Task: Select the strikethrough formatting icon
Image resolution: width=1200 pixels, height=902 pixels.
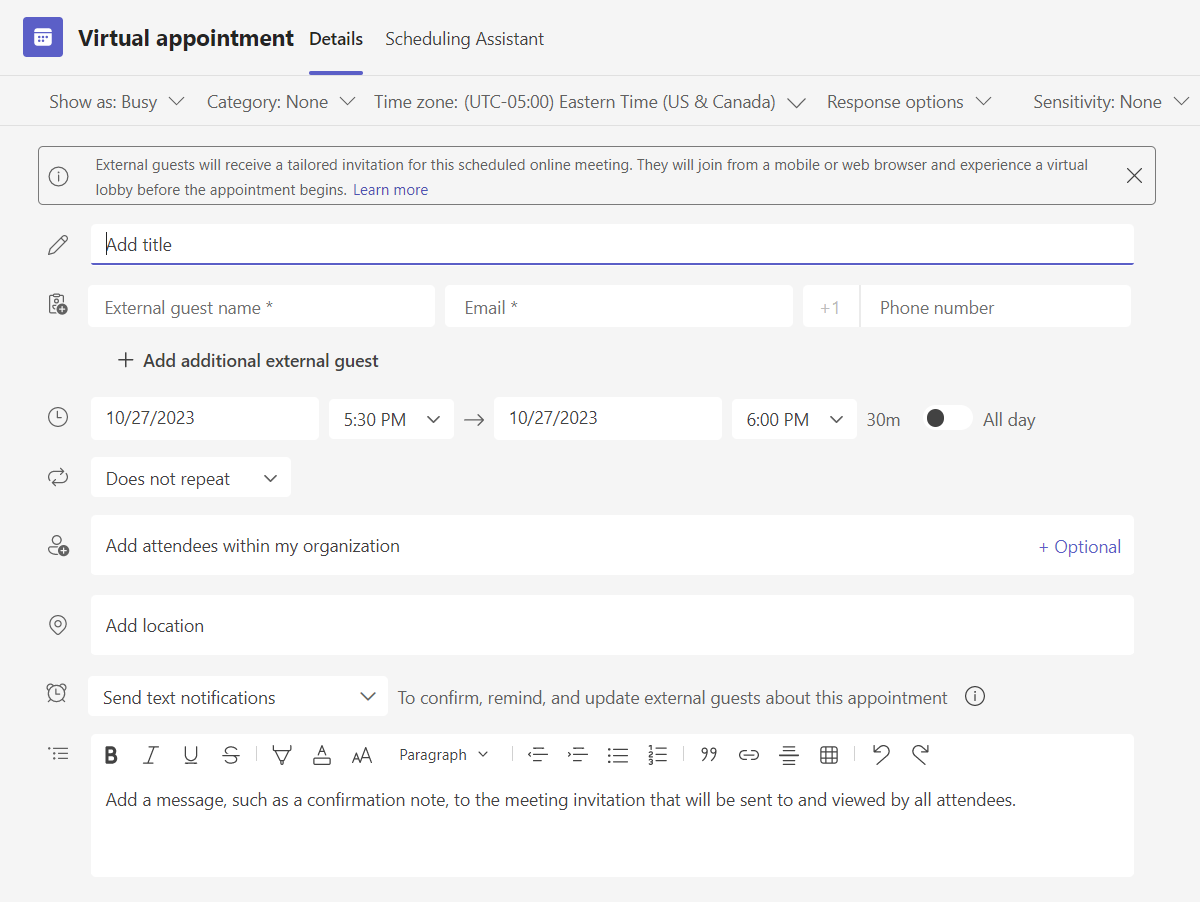Action: [231, 755]
